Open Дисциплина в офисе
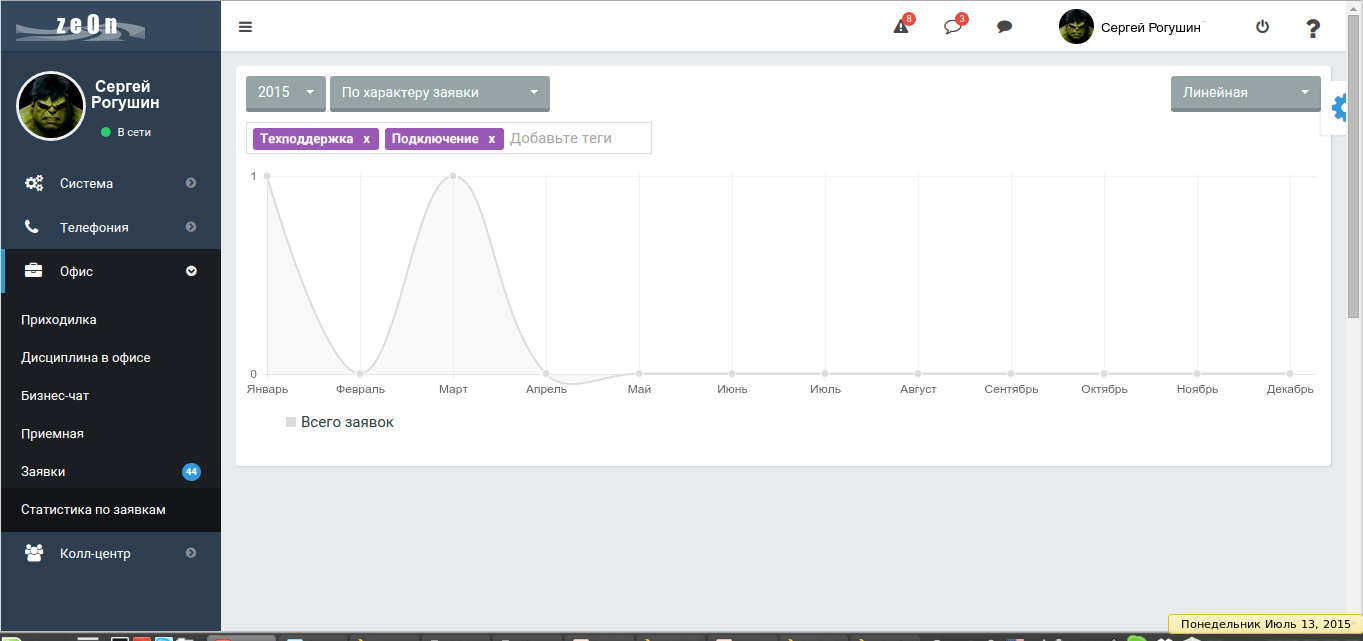The image size is (1363, 641). point(110,358)
